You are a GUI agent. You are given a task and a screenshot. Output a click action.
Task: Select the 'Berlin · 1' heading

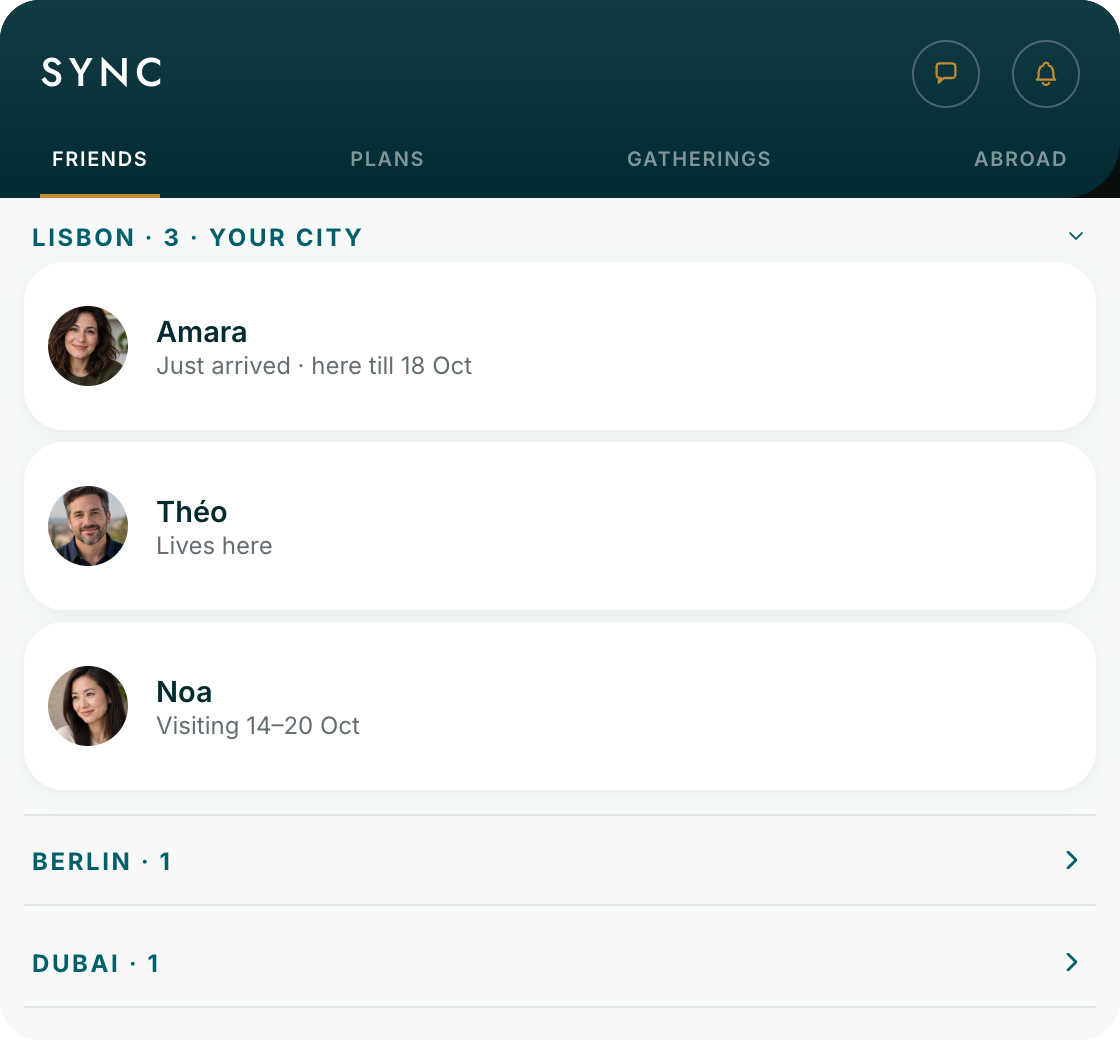tap(101, 861)
